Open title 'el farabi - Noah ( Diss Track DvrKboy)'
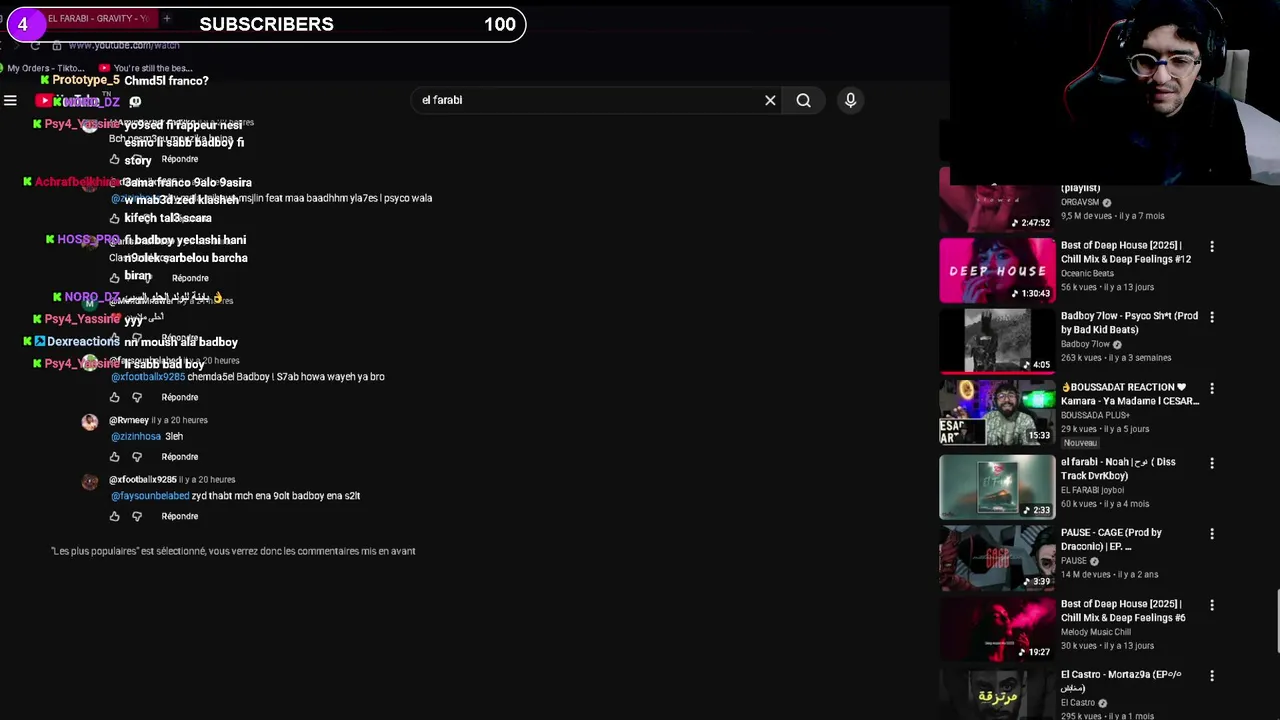The image size is (1280, 720). click(x=1118, y=468)
